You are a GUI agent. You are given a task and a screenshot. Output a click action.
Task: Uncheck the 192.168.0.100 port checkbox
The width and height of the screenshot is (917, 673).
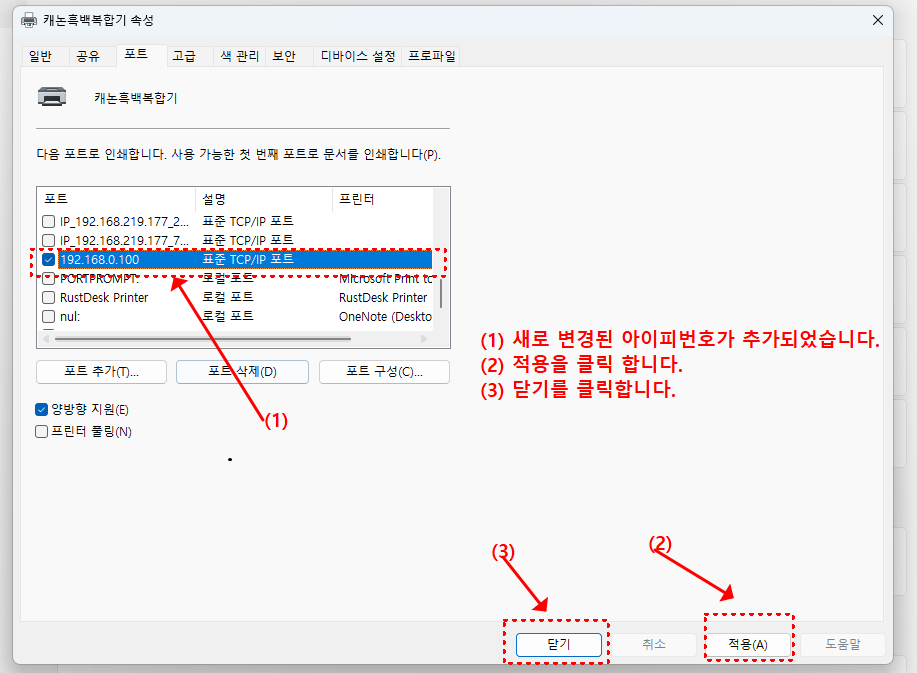pyautogui.click(x=47, y=260)
